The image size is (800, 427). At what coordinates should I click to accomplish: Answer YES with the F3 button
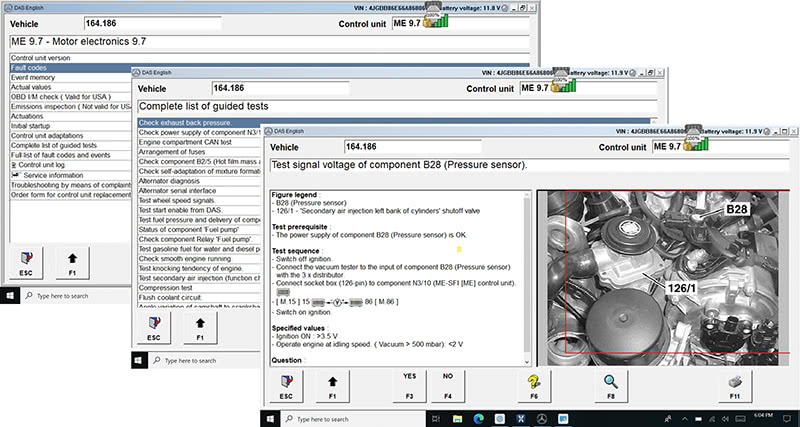[409, 386]
